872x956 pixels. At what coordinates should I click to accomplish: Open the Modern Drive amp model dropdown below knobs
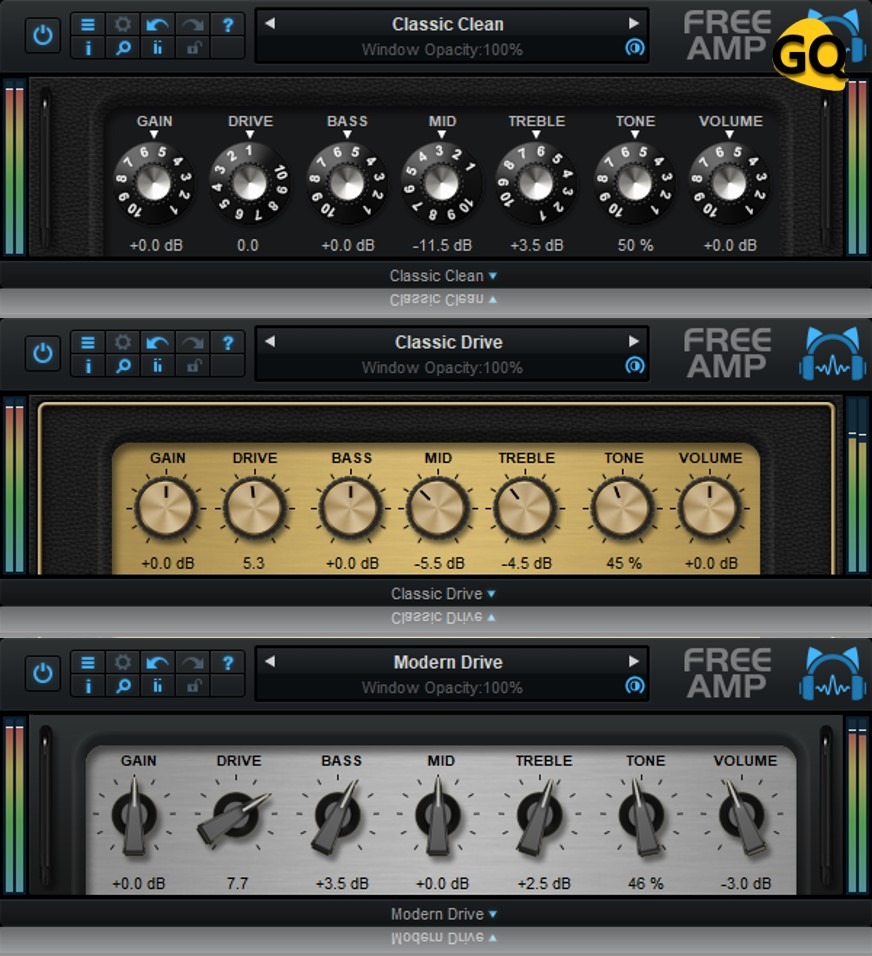444,914
